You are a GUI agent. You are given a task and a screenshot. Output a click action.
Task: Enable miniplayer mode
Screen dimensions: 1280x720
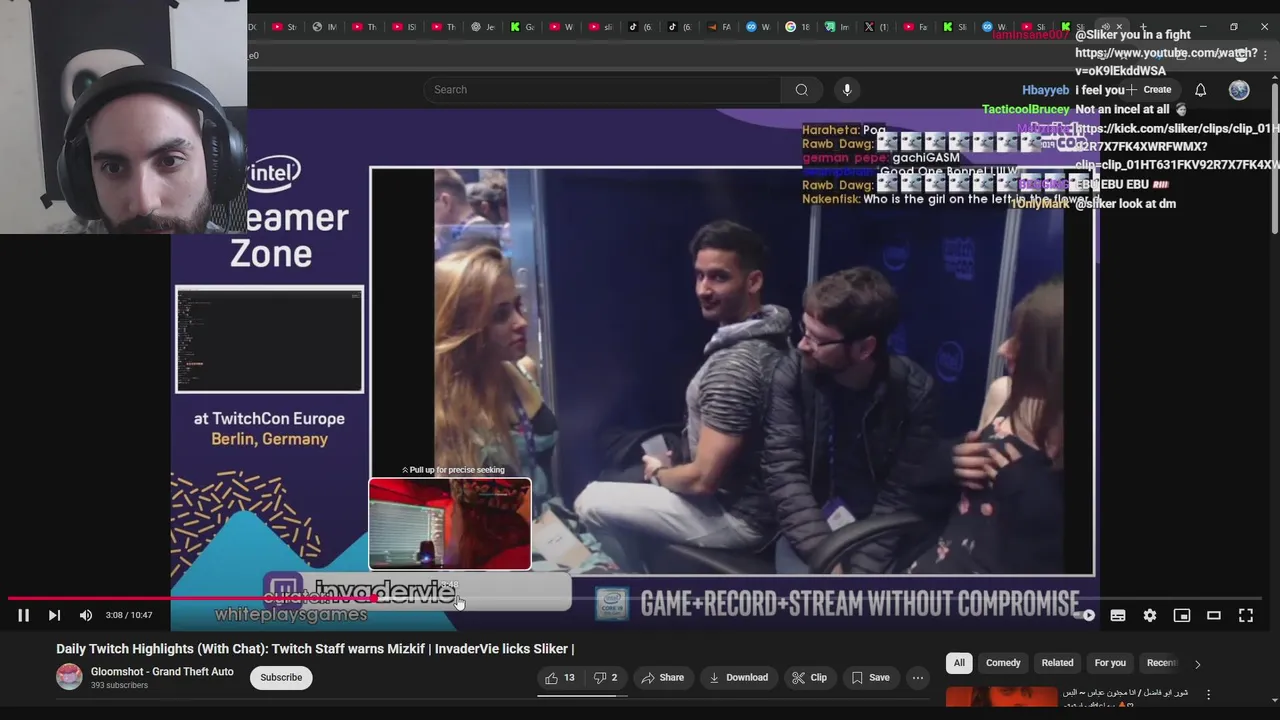coord(1182,616)
